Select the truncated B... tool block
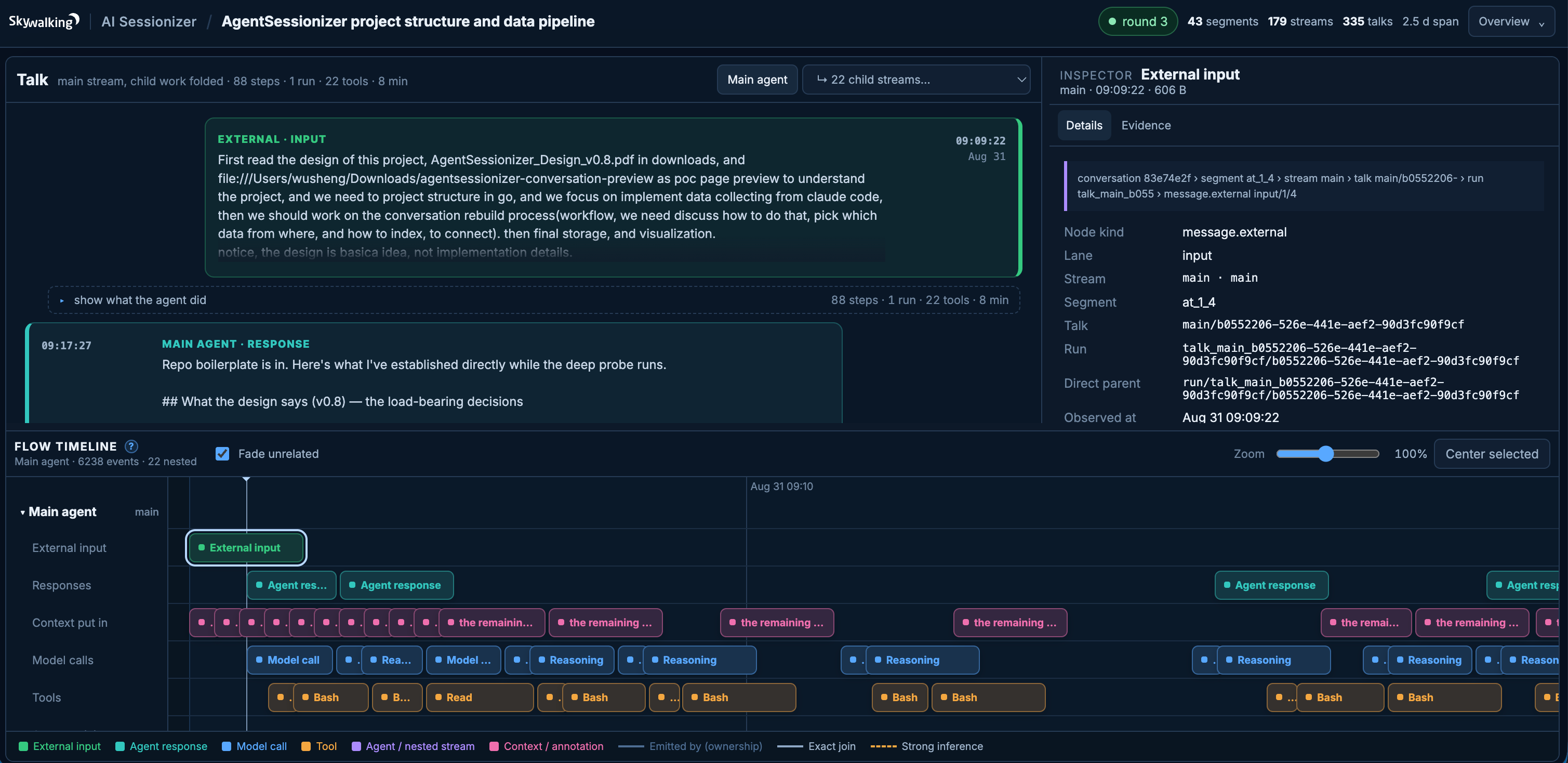The width and height of the screenshot is (1568, 763). click(x=397, y=697)
